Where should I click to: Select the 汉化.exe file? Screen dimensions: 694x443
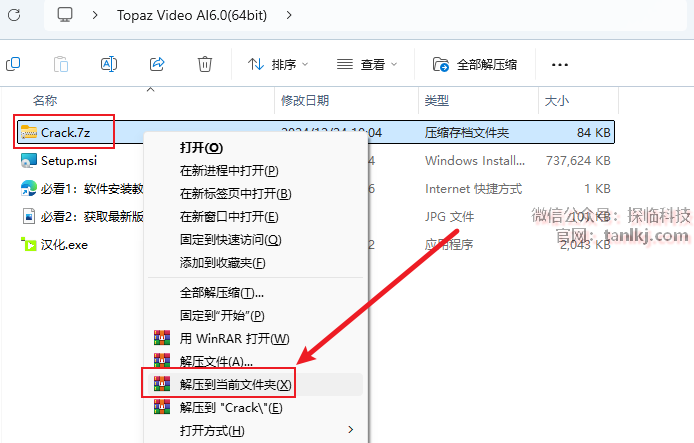pos(64,245)
